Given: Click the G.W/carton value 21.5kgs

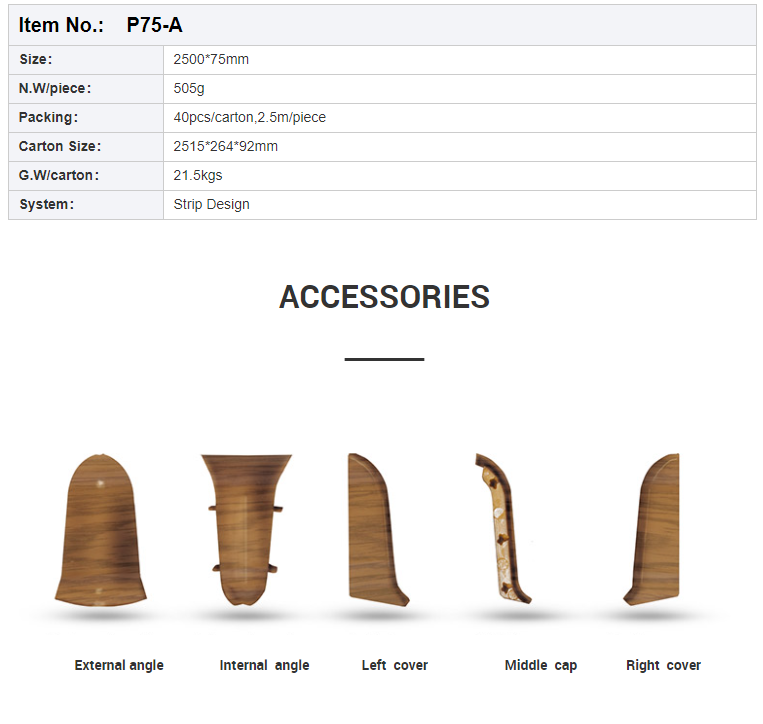Looking at the screenshot, I should pyautogui.click(x=198, y=176).
